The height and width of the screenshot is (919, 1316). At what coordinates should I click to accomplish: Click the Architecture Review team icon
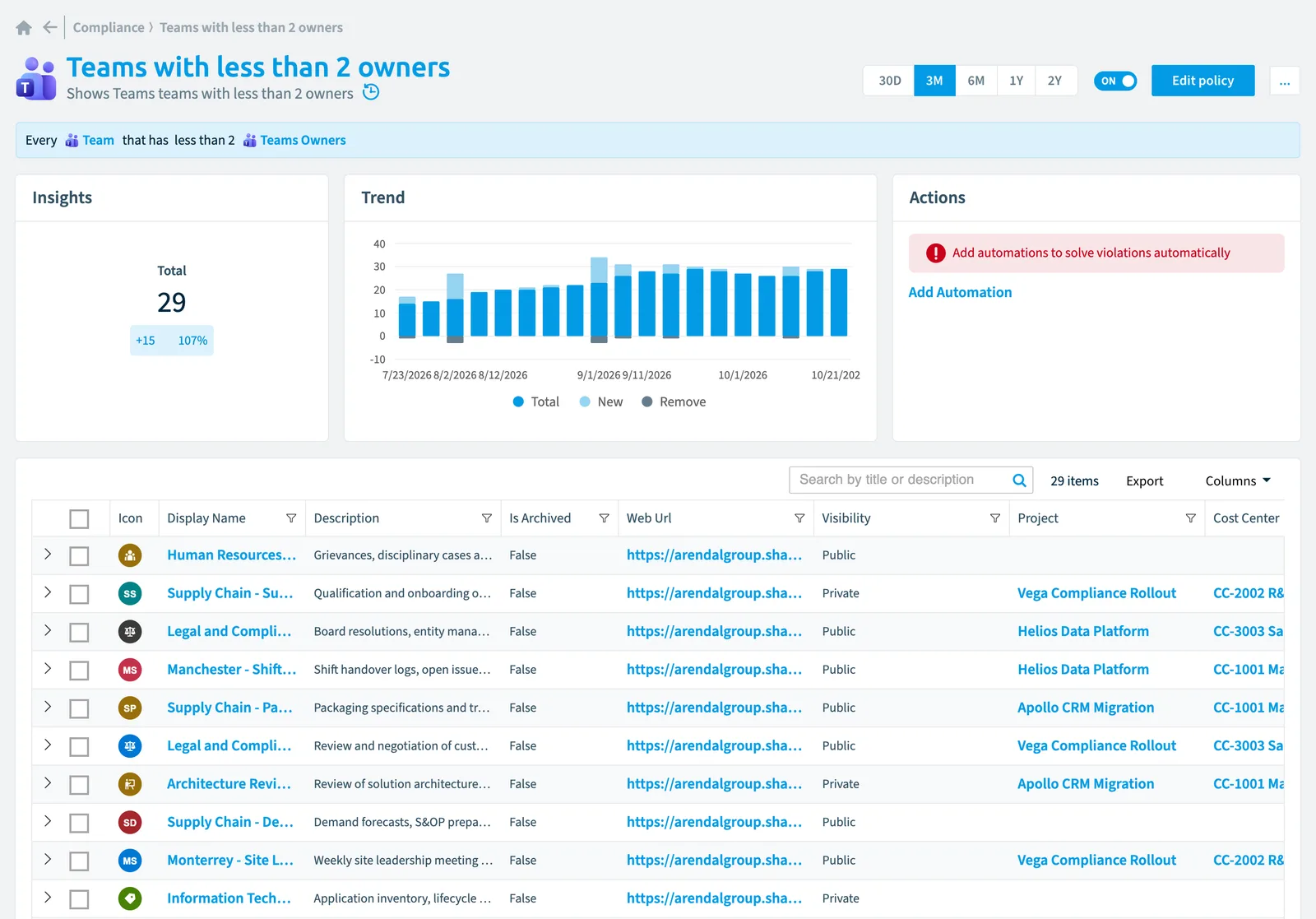click(x=130, y=784)
